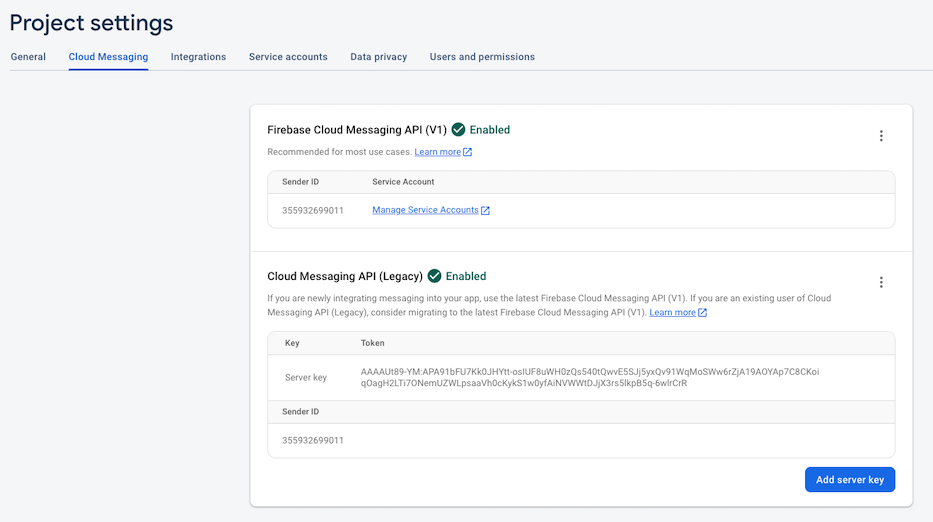Click the green Enabled checkmark for the V1 API
933x522 pixels.
tap(458, 130)
